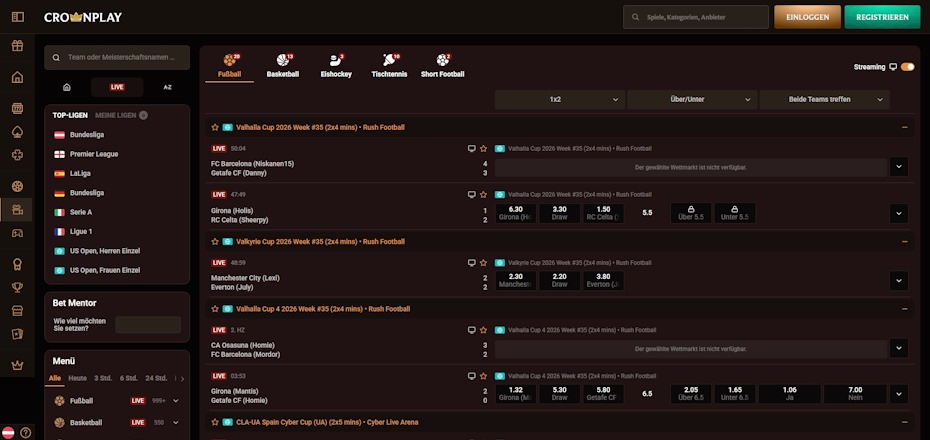Click the sportsbook home icon tab
The image size is (930, 440).
click(x=67, y=87)
